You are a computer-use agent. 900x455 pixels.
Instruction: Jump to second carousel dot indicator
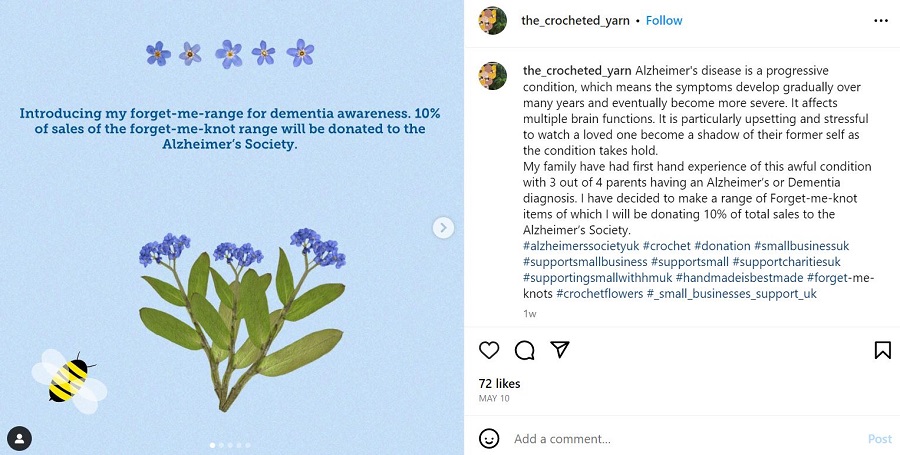(222, 445)
